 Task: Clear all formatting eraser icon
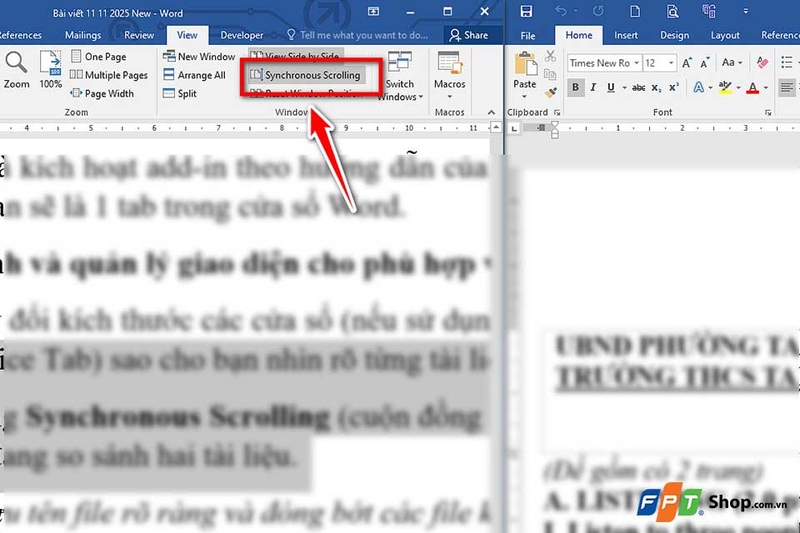763,63
